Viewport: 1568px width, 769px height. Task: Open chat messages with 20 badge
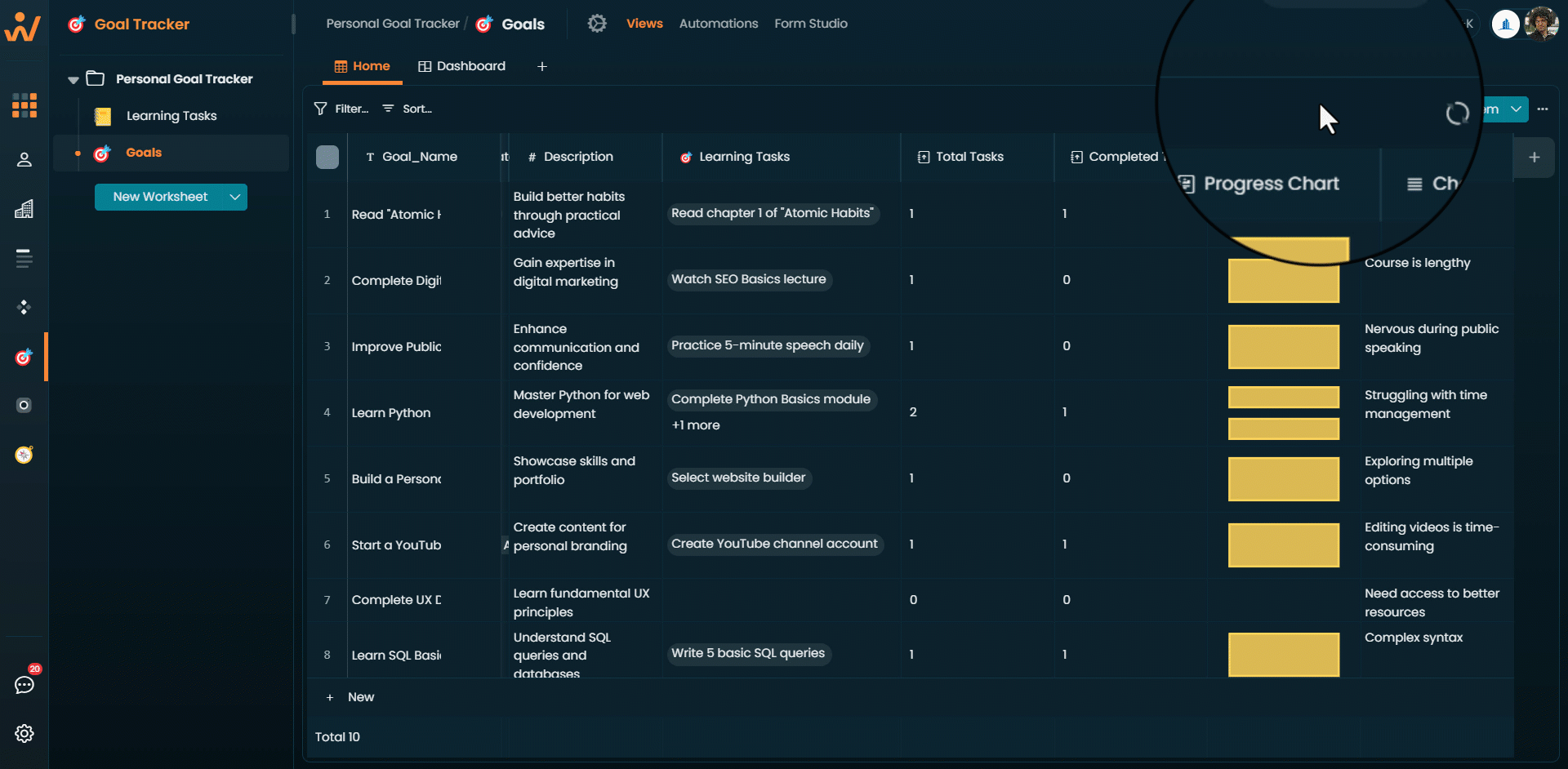point(24,684)
